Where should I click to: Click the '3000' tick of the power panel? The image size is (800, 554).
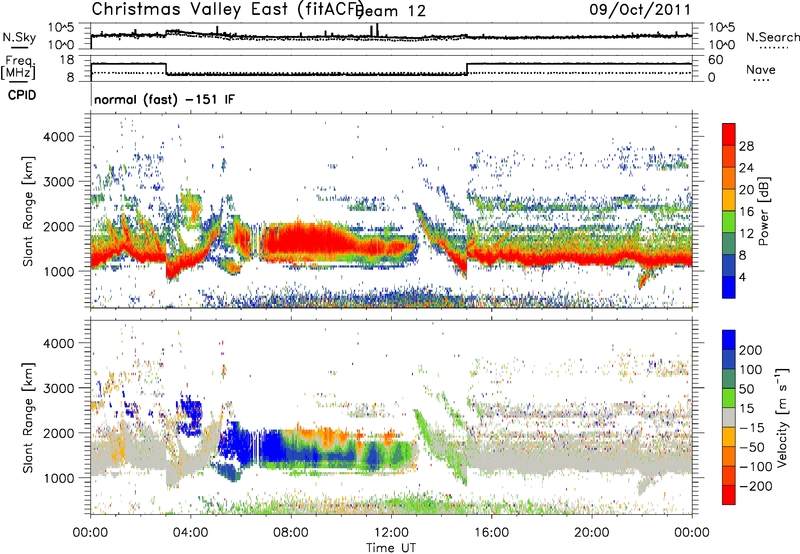point(58,182)
